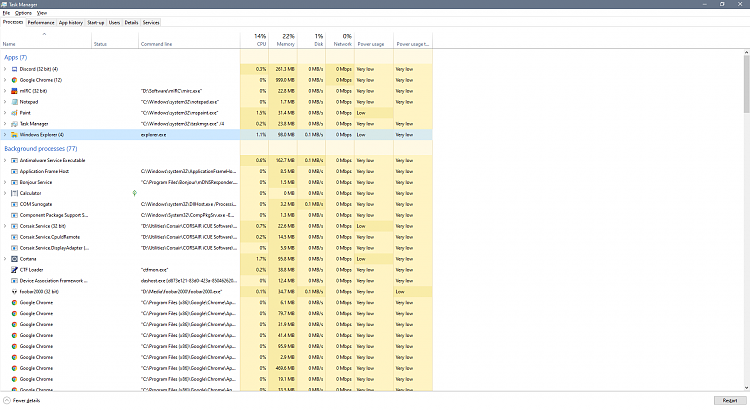Screen dimensions: 750x410
Task: Click the Bonjour Service icon
Action: click(x=14, y=182)
